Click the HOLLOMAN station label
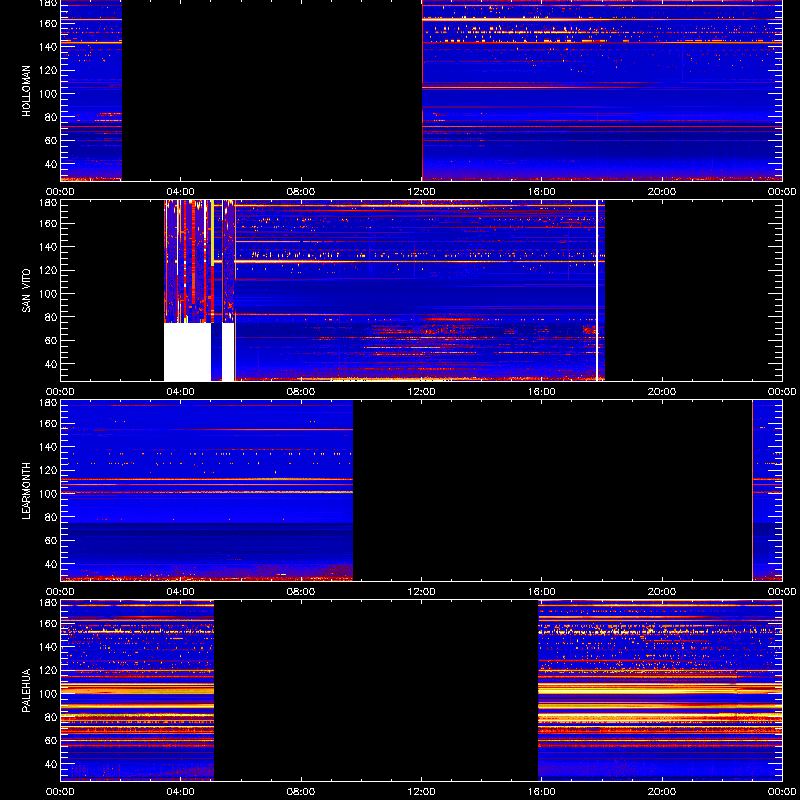This screenshot has height=800, width=800. (27, 91)
